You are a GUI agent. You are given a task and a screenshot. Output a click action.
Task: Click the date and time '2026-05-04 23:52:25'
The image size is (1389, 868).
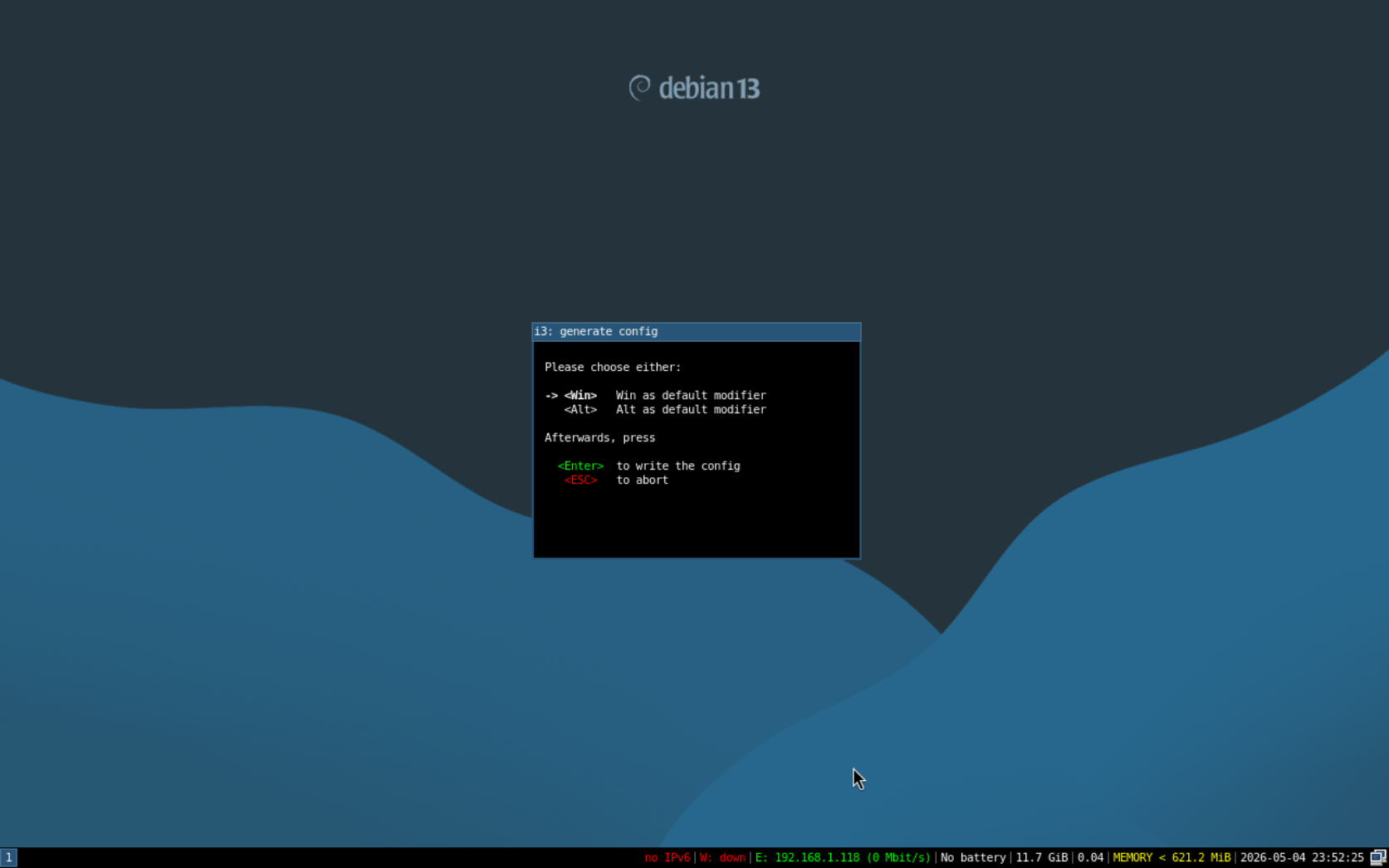click(1302, 858)
